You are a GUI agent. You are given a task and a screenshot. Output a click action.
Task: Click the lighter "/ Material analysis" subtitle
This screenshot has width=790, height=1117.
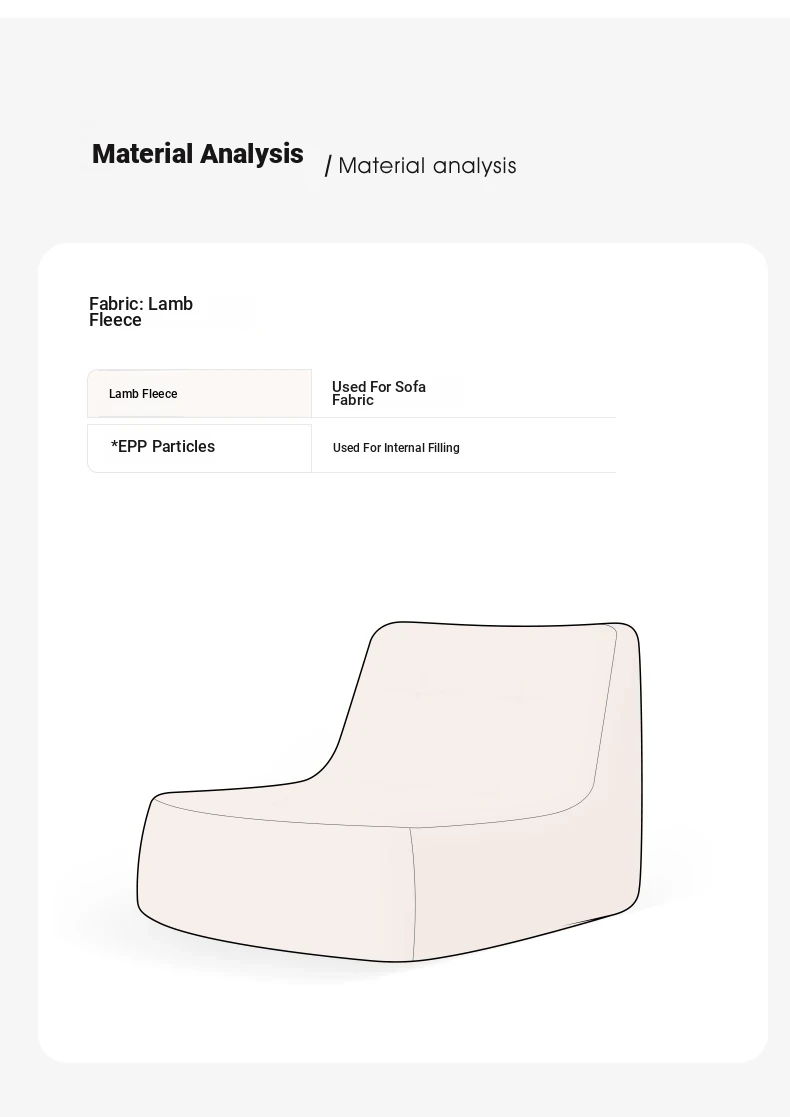tap(426, 166)
